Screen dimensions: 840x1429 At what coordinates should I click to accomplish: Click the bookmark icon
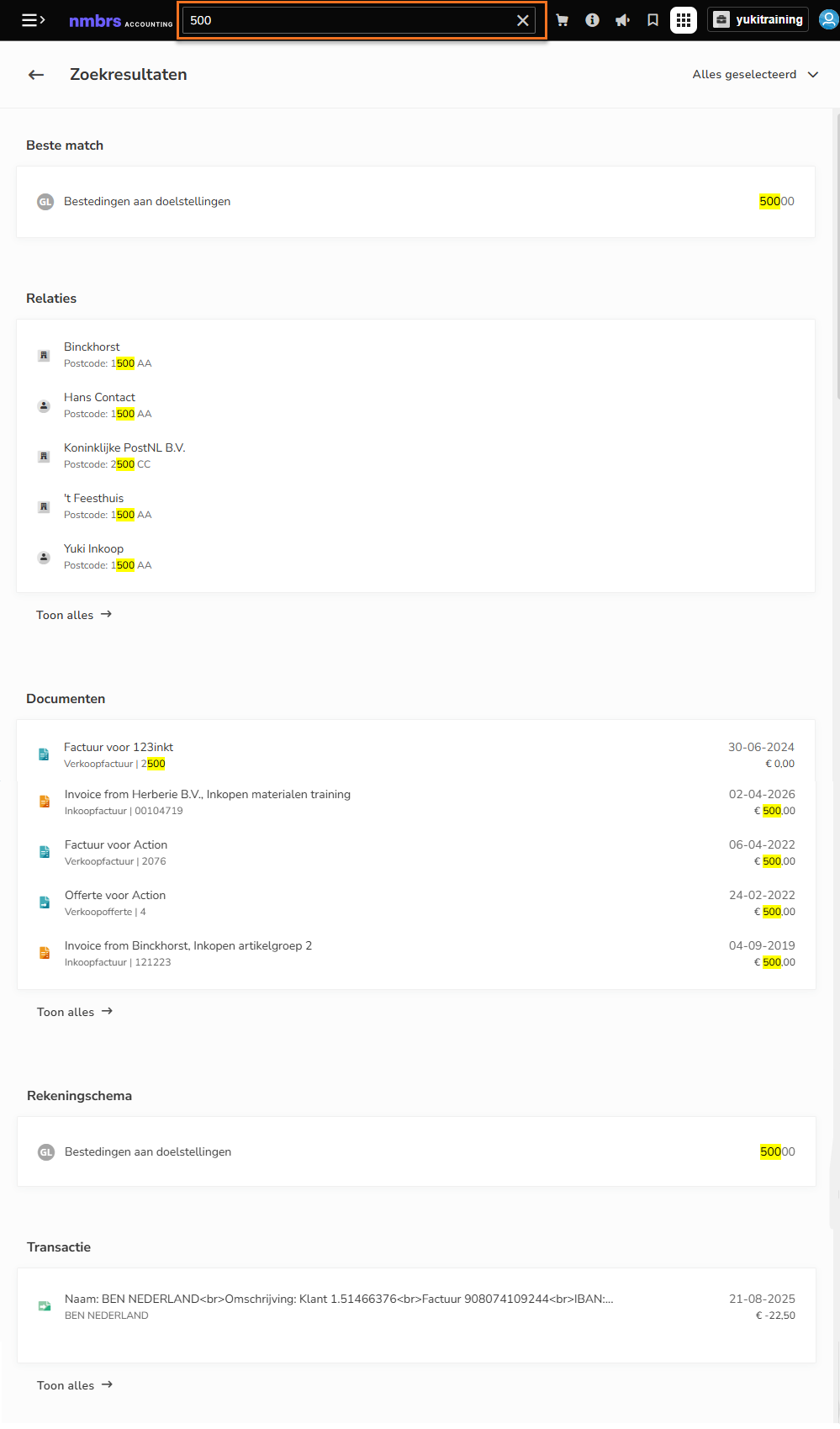tap(652, 20)
